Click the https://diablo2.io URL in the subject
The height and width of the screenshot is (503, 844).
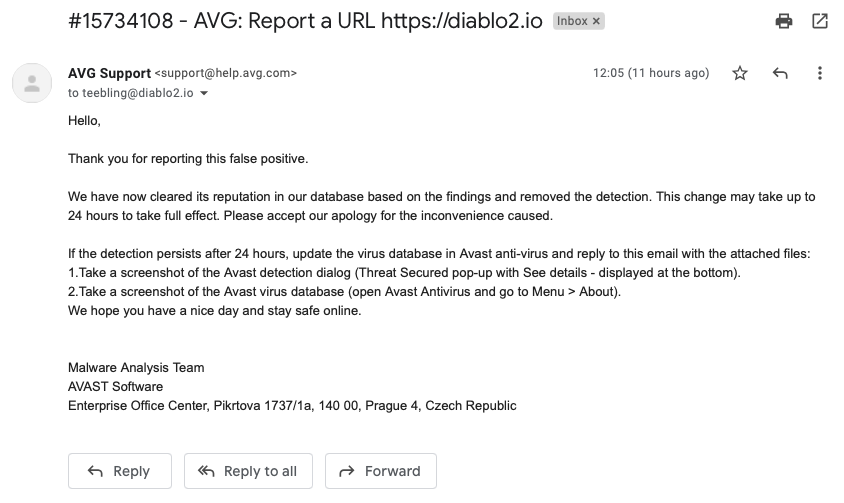click(462, 21)
